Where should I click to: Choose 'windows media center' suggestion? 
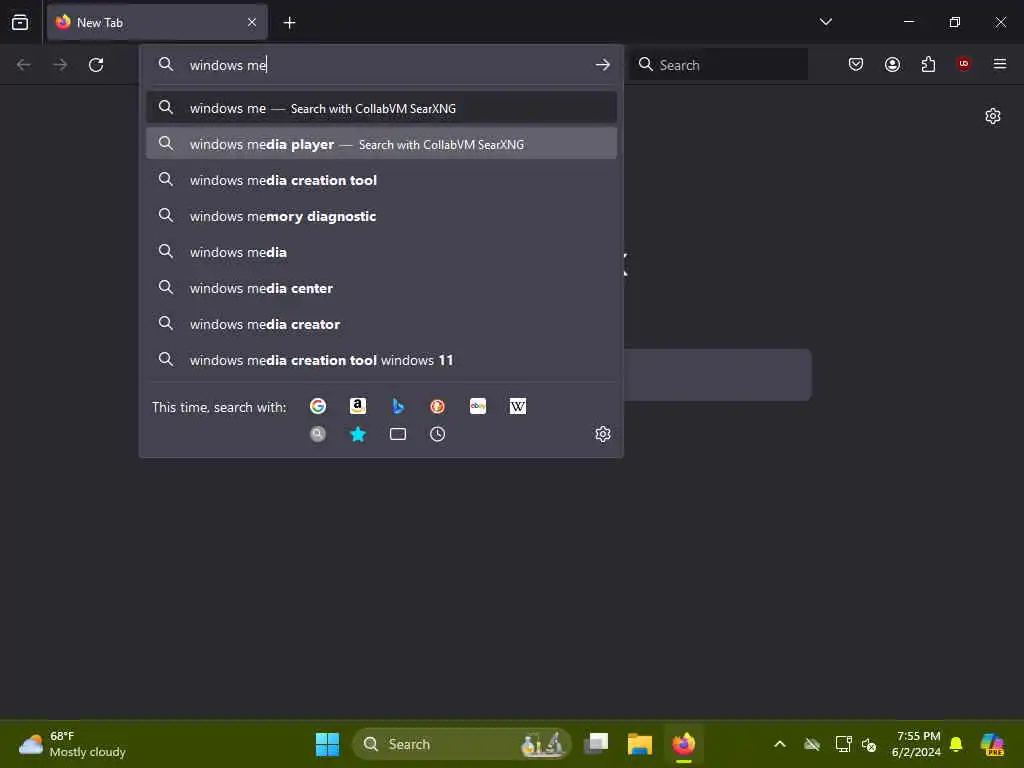click(381, 287)
